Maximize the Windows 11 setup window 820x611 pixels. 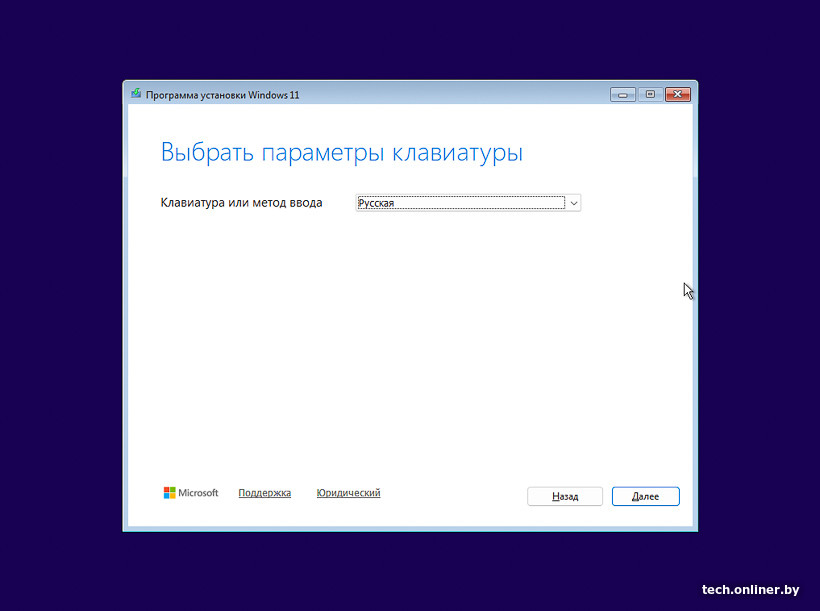coord(650,94)
